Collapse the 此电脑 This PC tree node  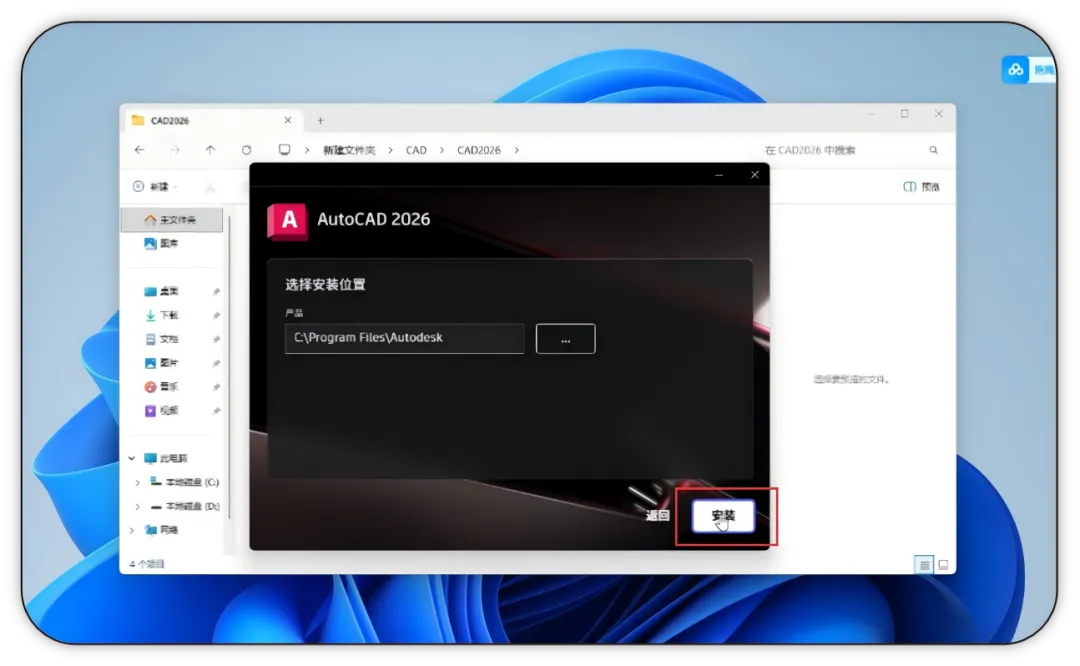(132, 458)
